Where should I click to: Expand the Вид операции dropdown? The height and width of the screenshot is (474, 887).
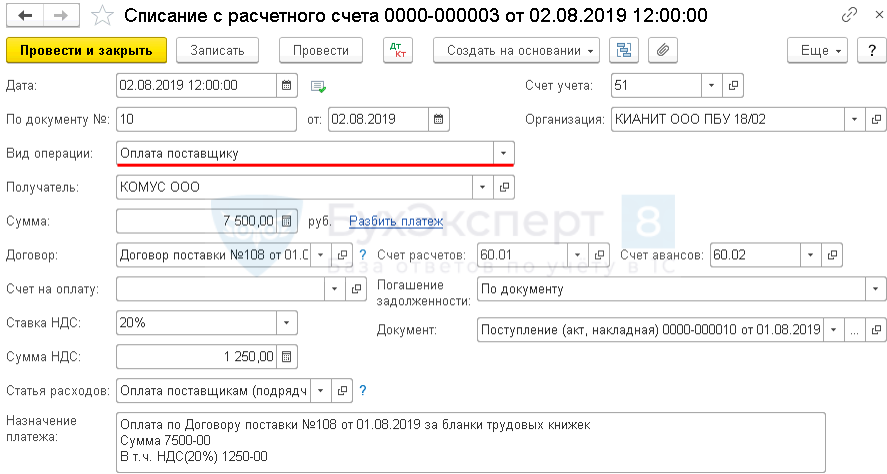(x=503, y=153)
